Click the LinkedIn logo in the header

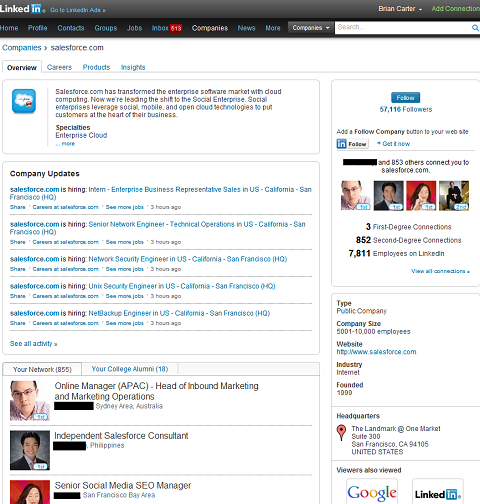(x=22, y=9)
